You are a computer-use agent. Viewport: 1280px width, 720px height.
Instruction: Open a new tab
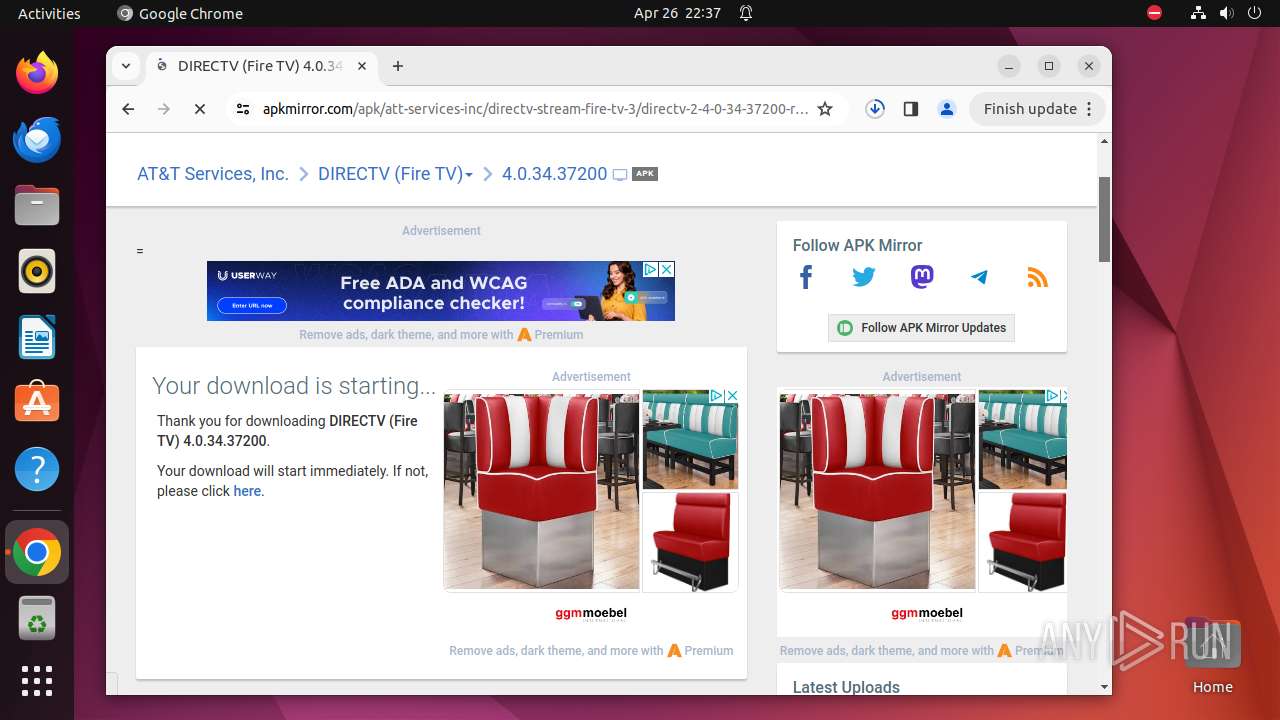pos(398,66)
